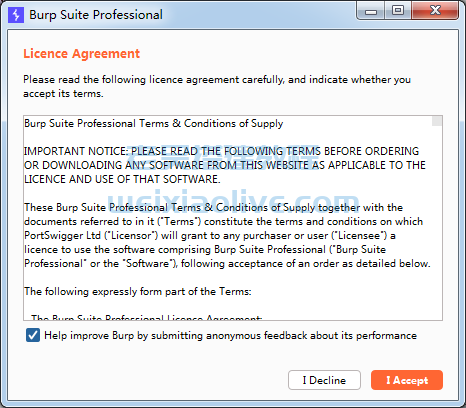Uncheck the anonymous feedback checkbox
Screen dimensions: 466x408
[33, 335]
